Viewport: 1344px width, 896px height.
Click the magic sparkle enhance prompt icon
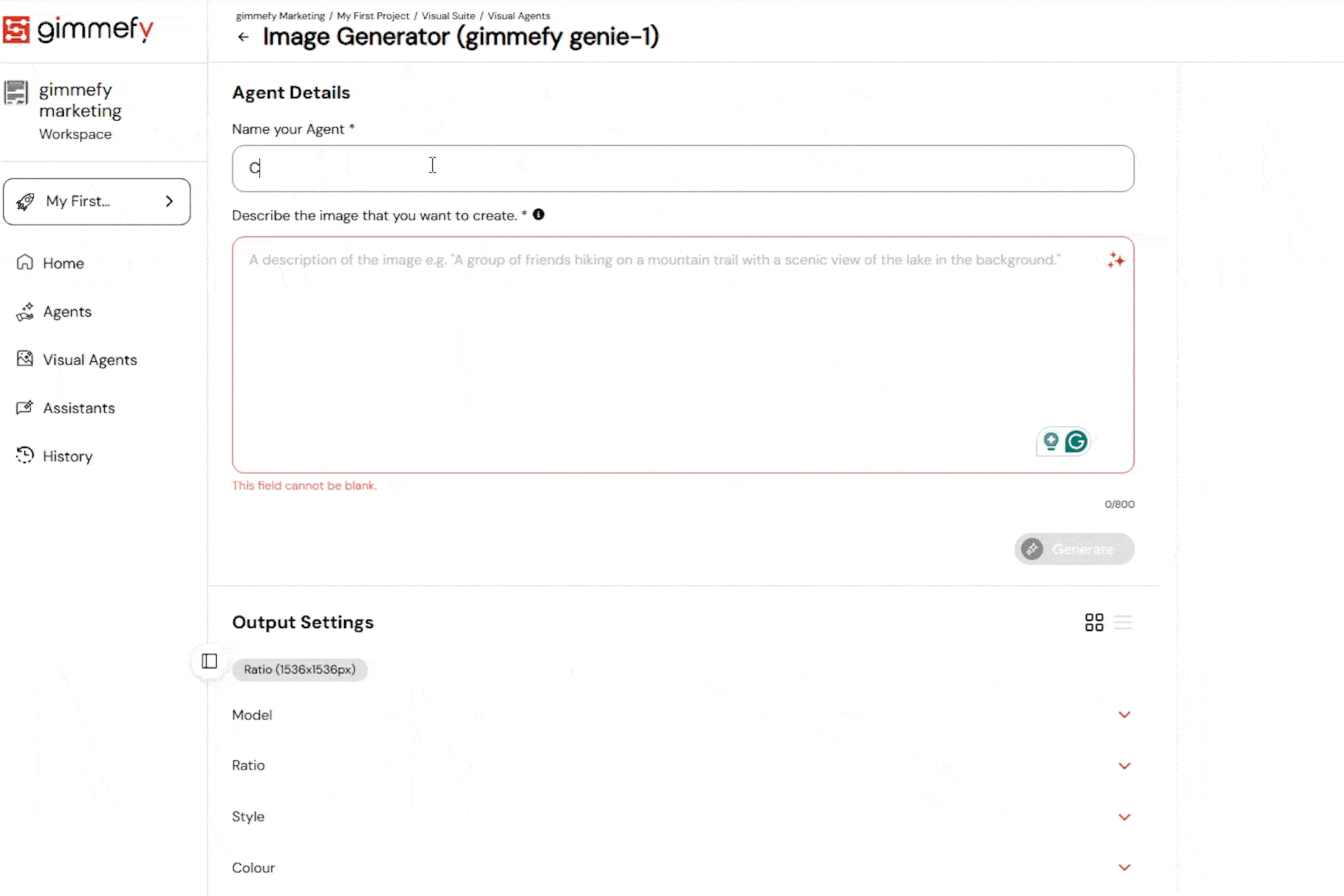coord(1116,260)
